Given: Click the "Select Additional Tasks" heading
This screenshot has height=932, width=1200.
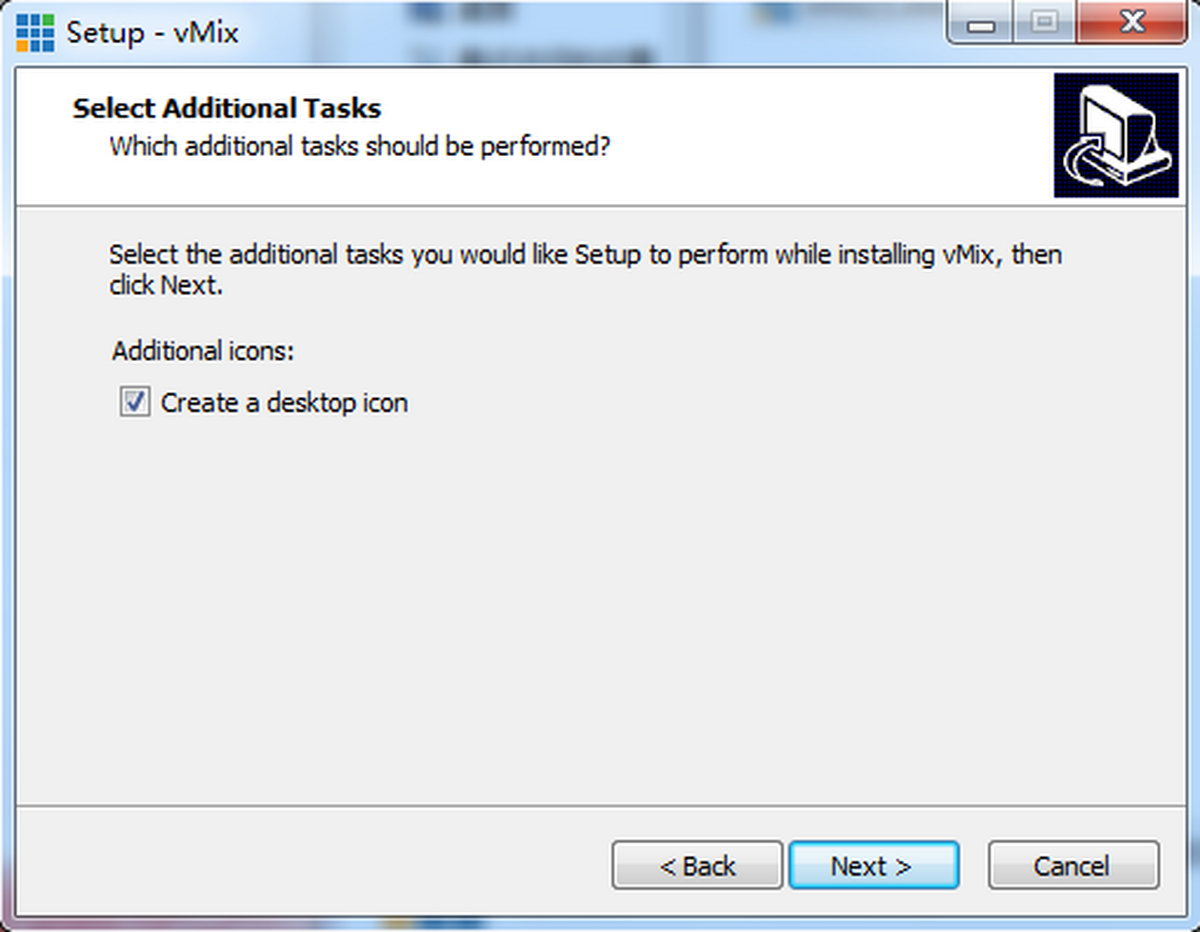Looking at the screenshot, I should pos(227,108).
